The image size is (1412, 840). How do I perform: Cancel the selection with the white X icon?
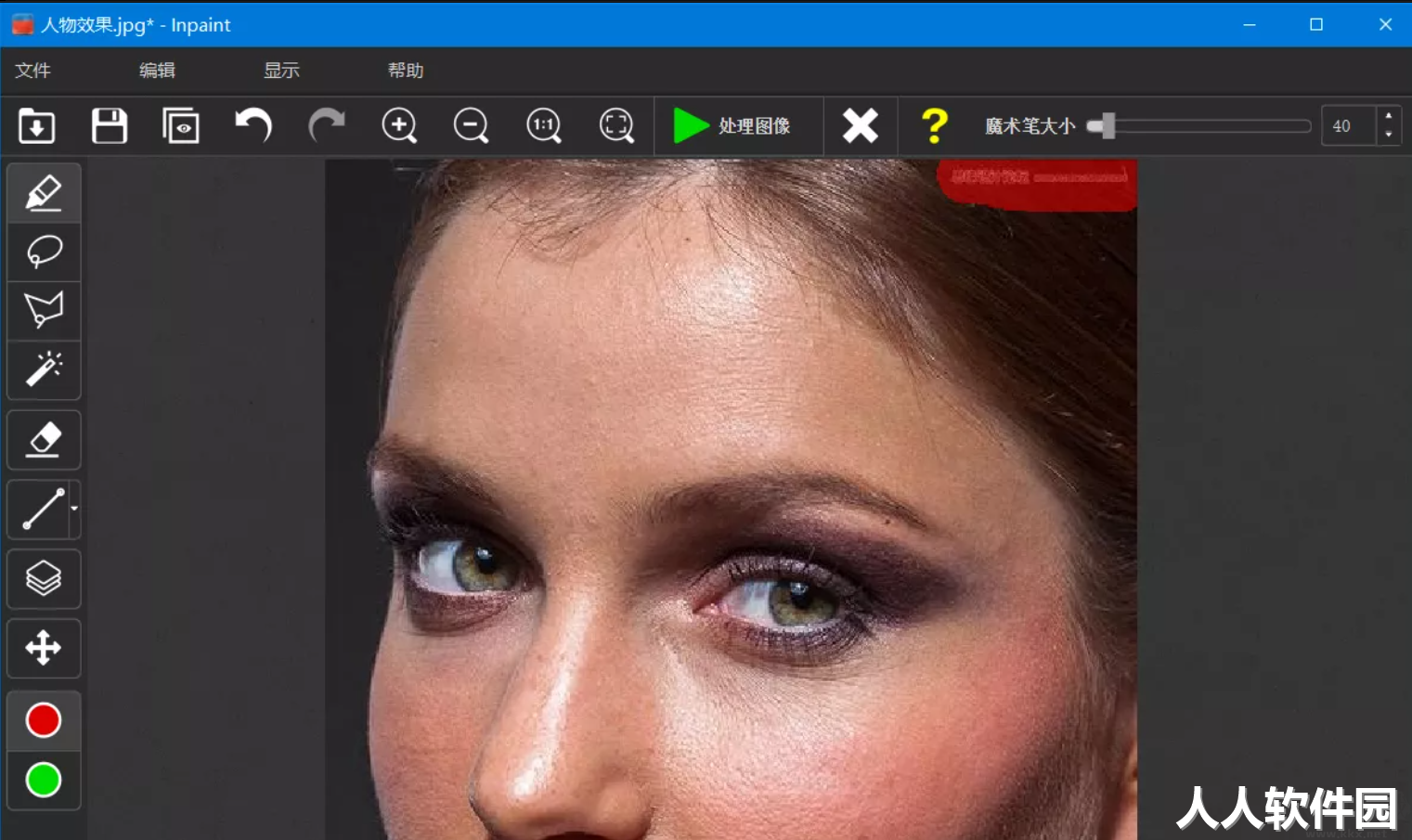[861, 125]
